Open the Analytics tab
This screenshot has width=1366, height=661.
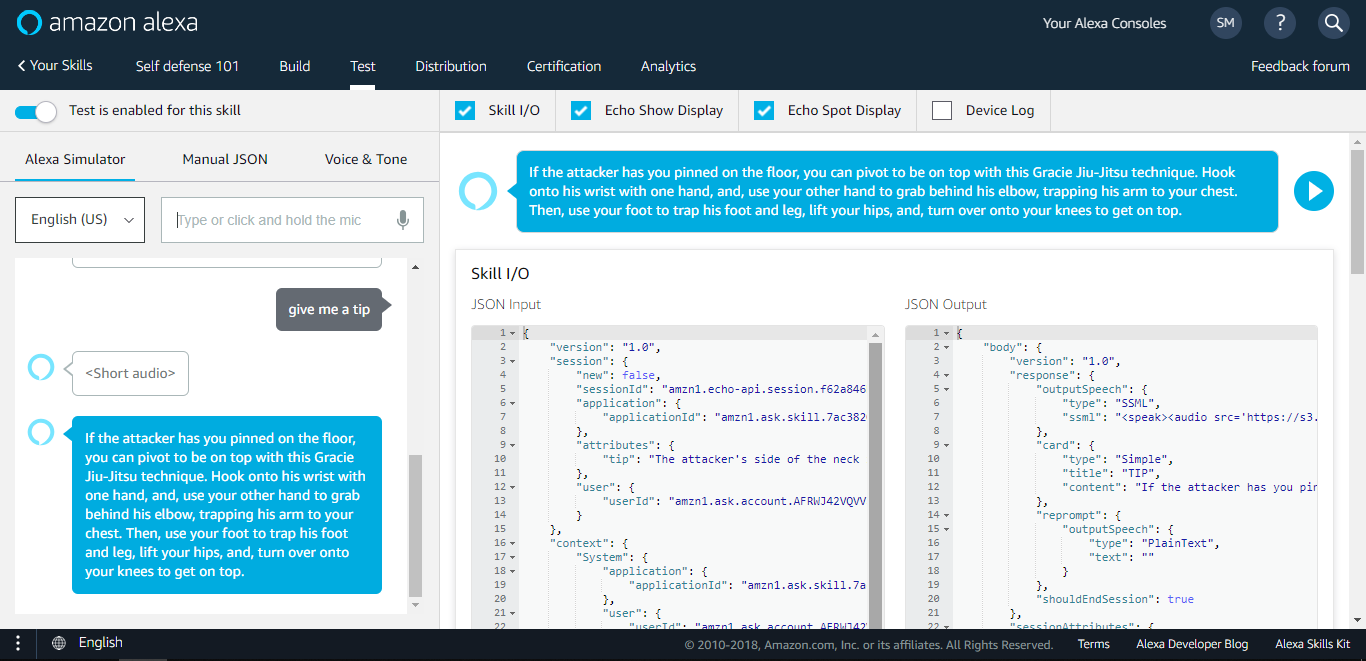pyautogui.click(x=668, y=66)
